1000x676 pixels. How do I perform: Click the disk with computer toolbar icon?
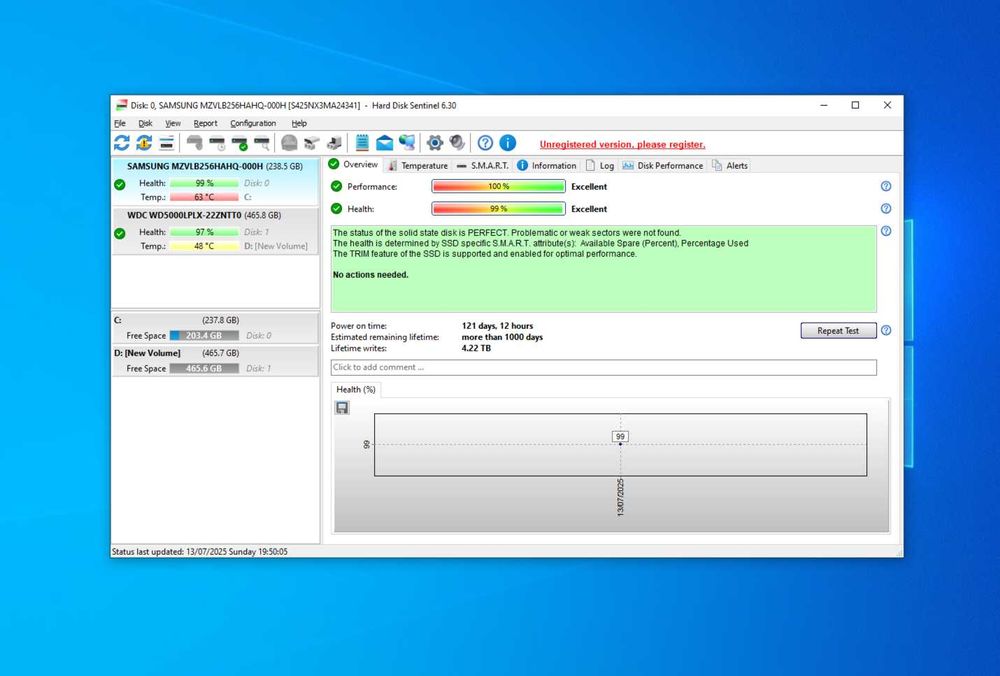(x=334, y=143)
